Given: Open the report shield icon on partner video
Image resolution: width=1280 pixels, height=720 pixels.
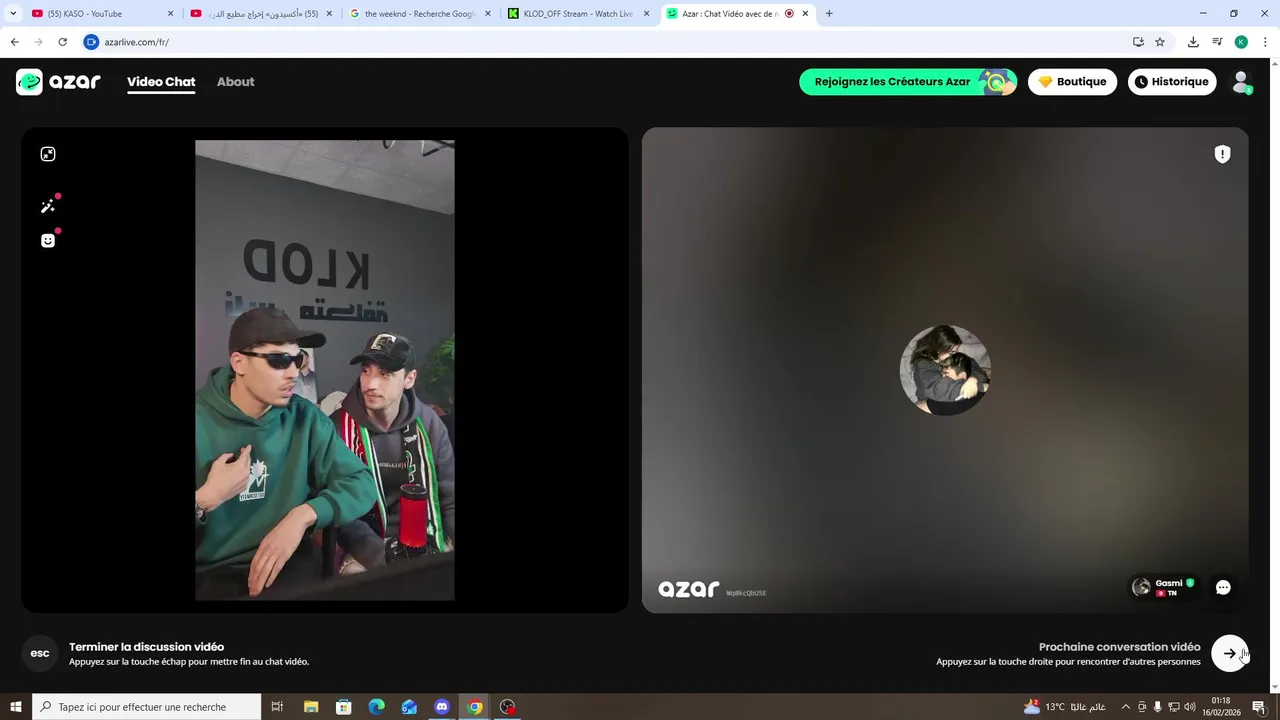Looking at the screenshot, I should (x=1222, y=154).
